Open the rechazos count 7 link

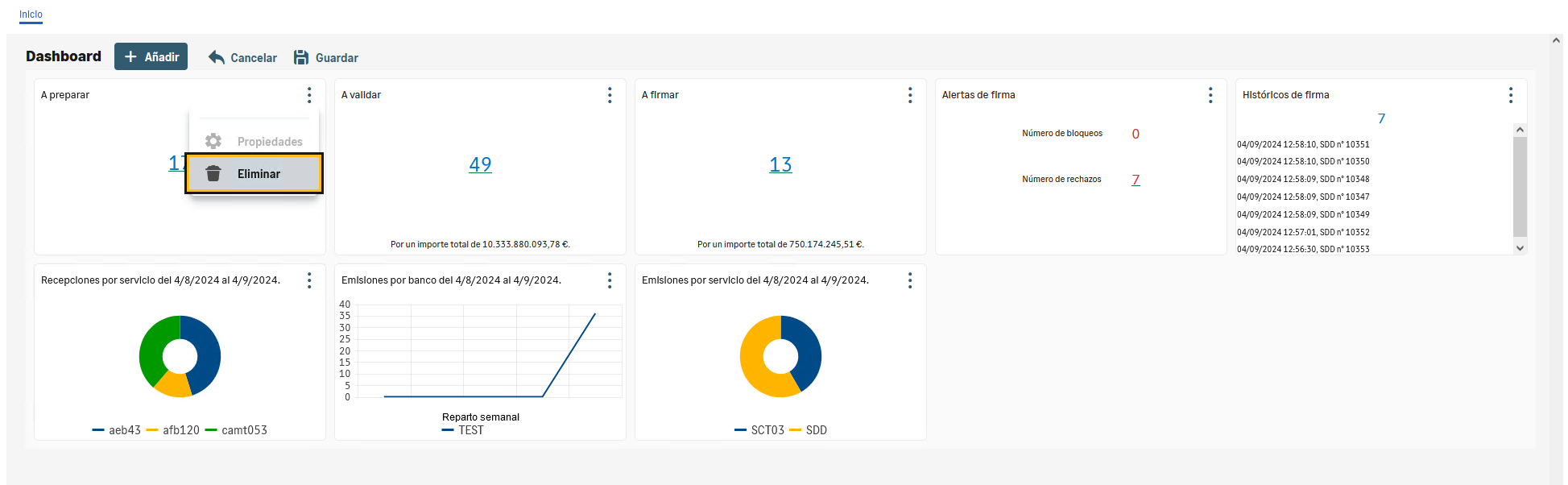[x=1136, y=180]
